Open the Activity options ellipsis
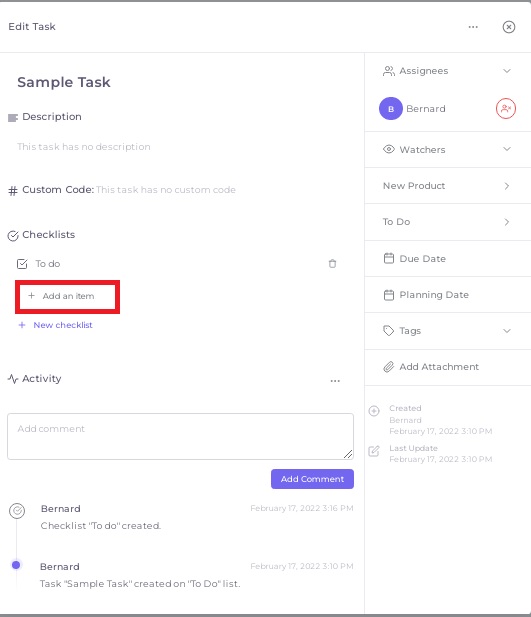Image resolution: width=531 pixels, height=617 pixels. (335, 381)
